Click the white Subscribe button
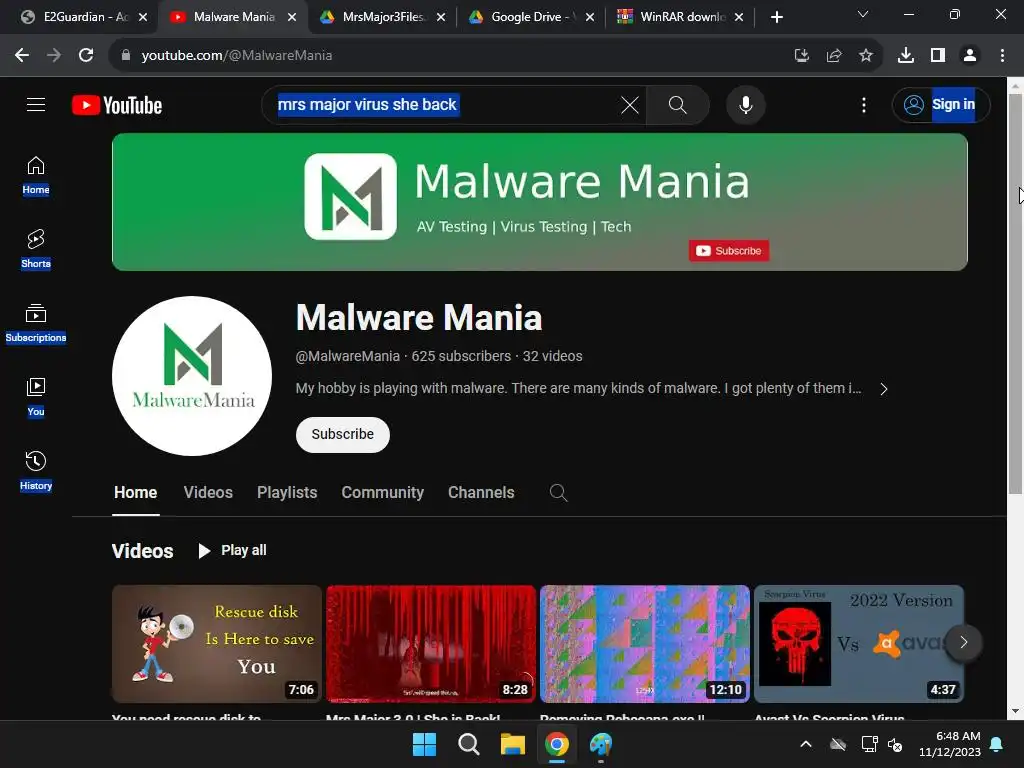This screenshot has height=768, width=1024. (343, 434)
